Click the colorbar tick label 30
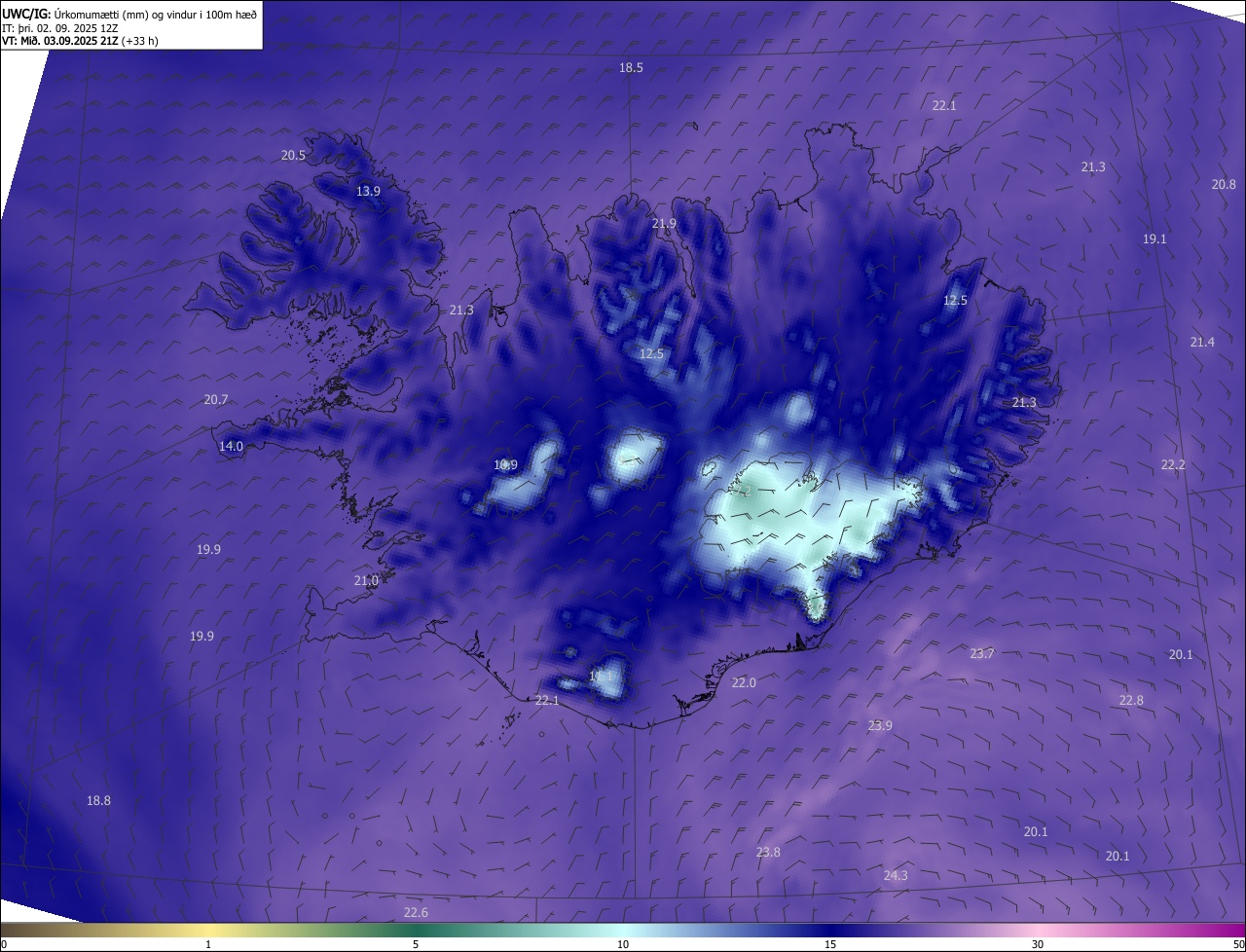This screenshot has height=952, width=1246. pos(1038,944)
